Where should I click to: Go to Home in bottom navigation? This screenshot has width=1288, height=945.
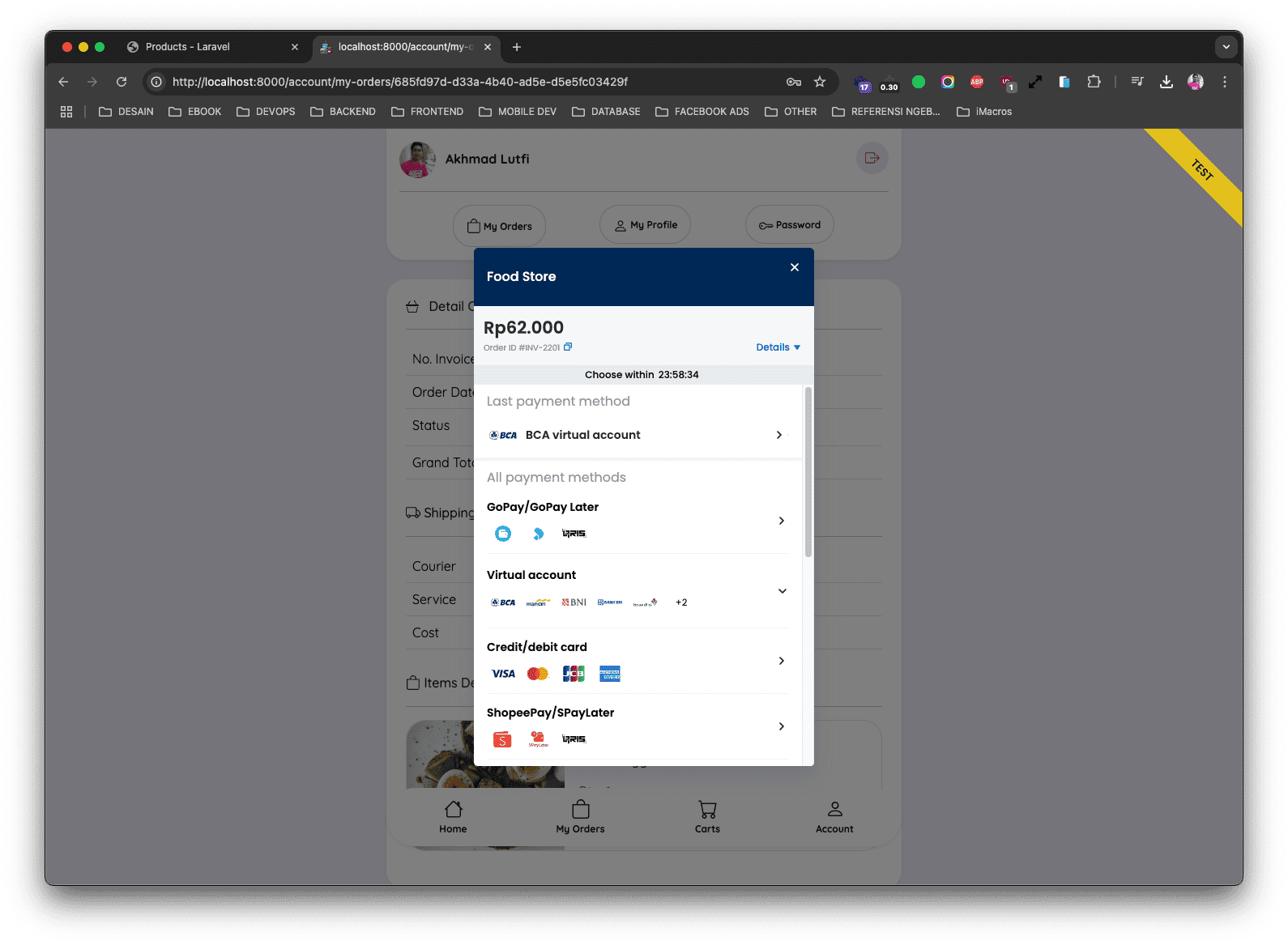(453, 816)
